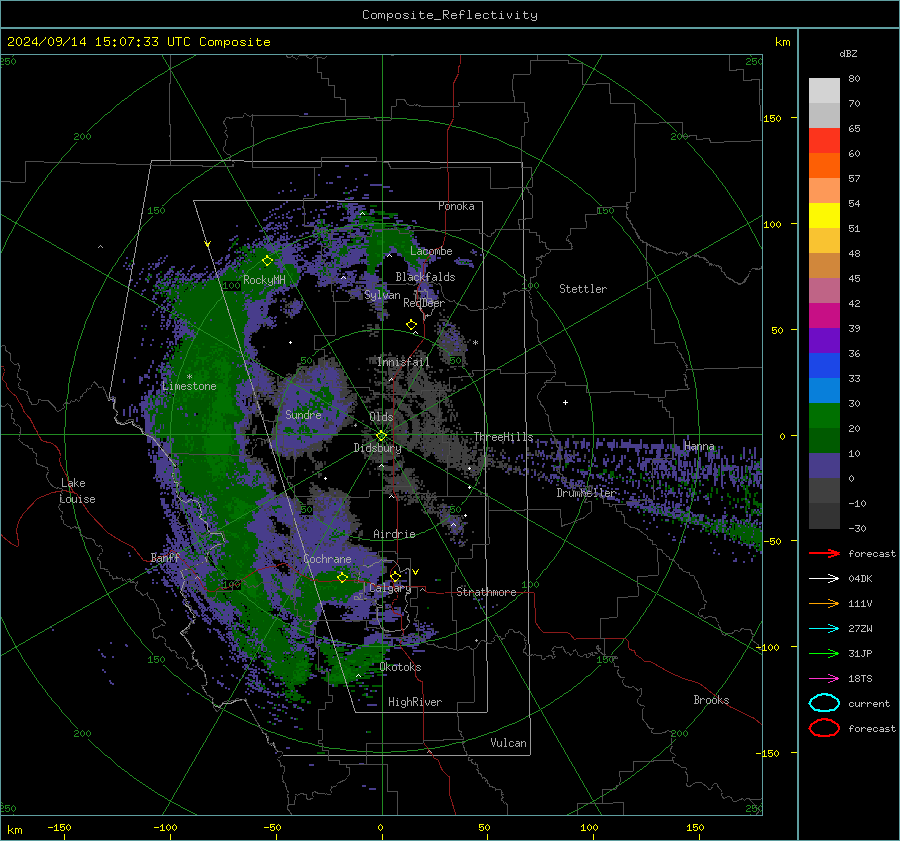
Task: Click the HighRiver label
Action: pyautogui.click(x=414, y=702)
